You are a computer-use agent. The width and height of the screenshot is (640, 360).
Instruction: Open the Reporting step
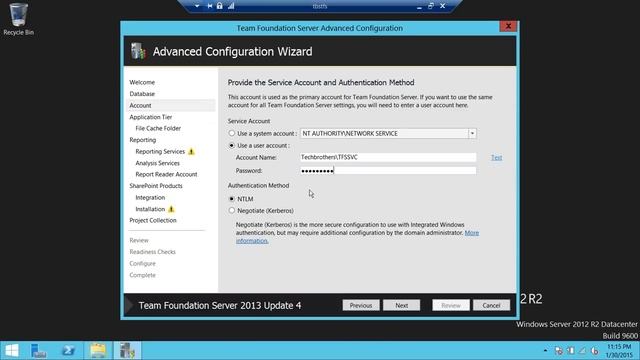142,140
